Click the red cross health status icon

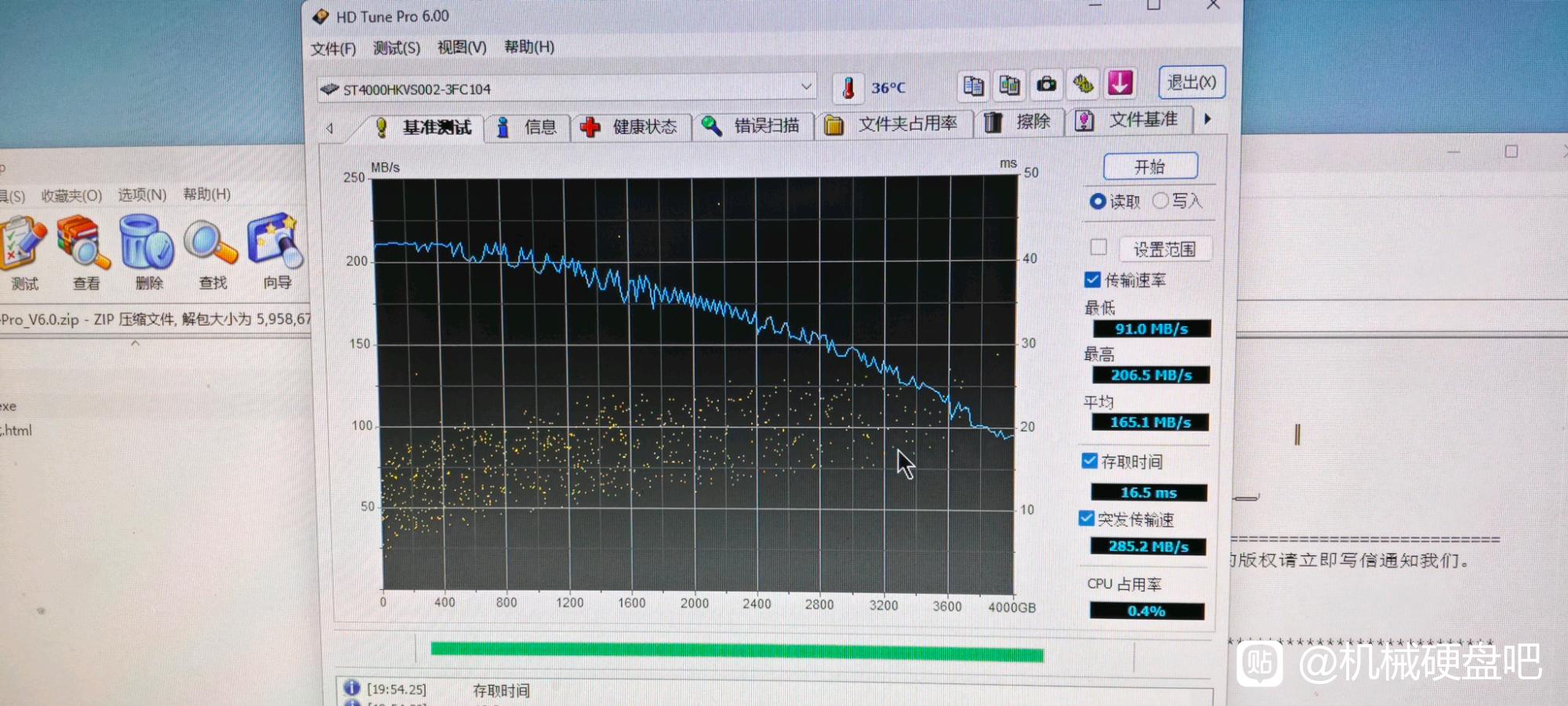coord(590,127)
